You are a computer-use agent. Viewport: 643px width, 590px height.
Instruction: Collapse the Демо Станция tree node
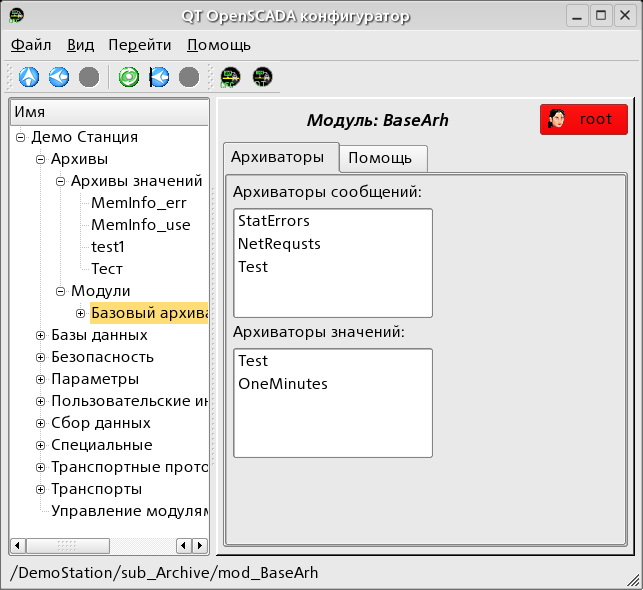(x=21, y=138)
